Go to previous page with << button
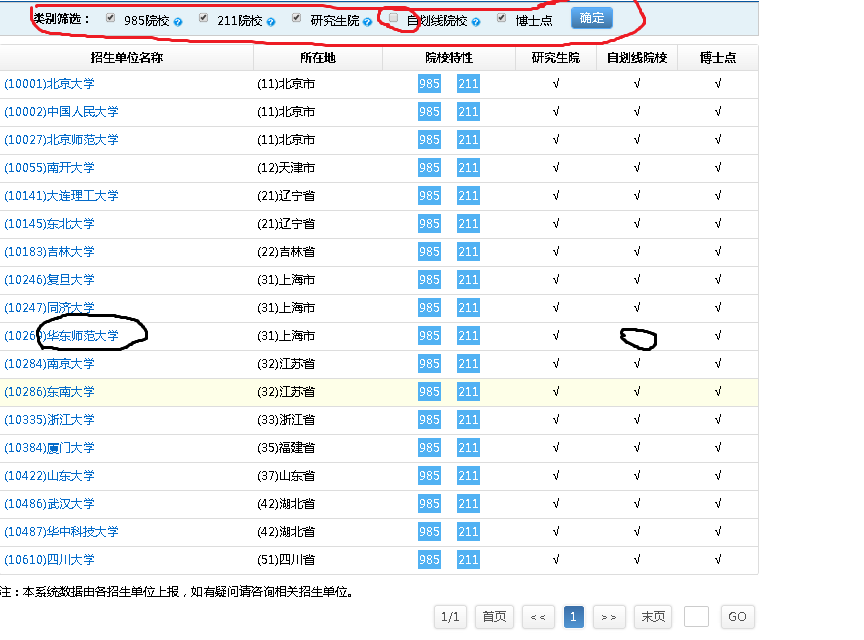 pyautogui.click(x=538, y=617)
